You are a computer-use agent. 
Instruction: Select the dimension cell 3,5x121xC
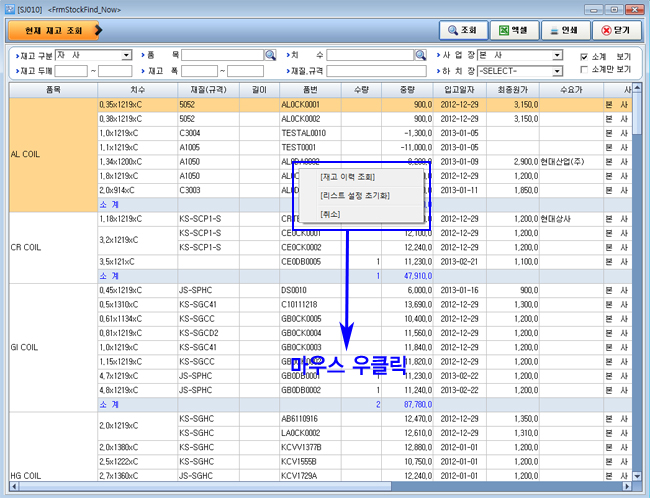click(138, 262)
